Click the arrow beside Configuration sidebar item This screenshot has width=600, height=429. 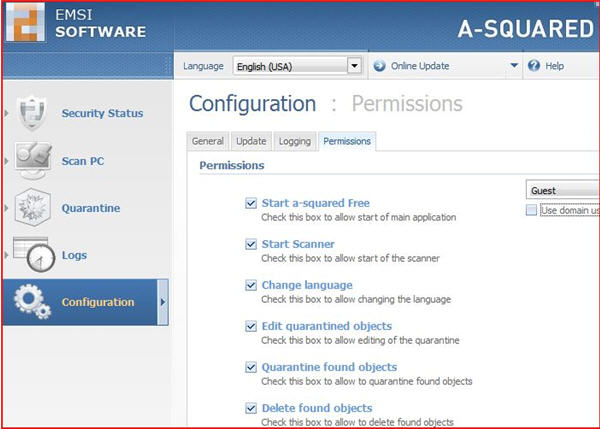[162, 302]
